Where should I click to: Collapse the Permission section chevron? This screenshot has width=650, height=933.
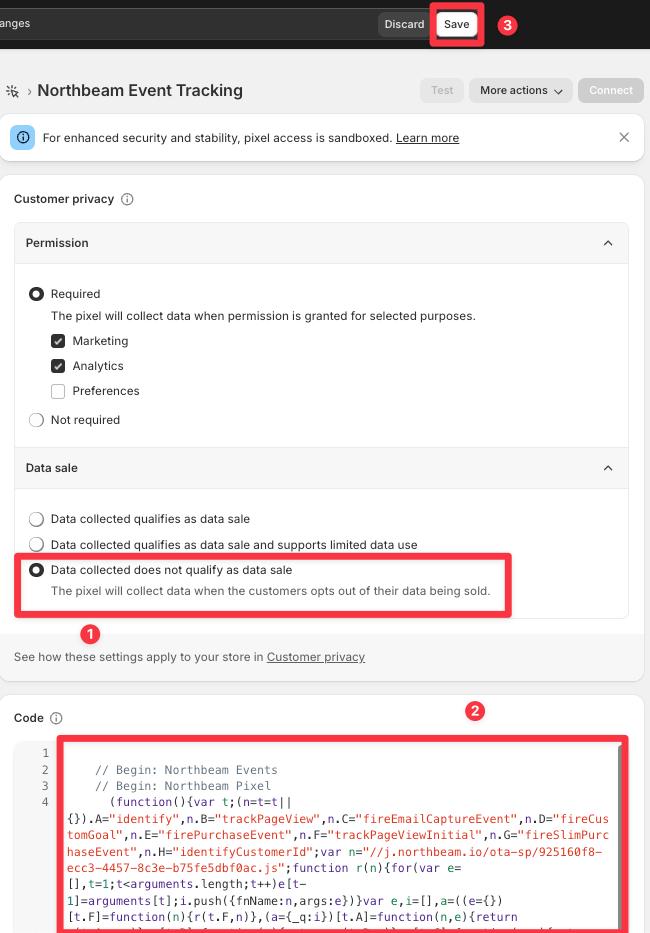coord(608,243)
